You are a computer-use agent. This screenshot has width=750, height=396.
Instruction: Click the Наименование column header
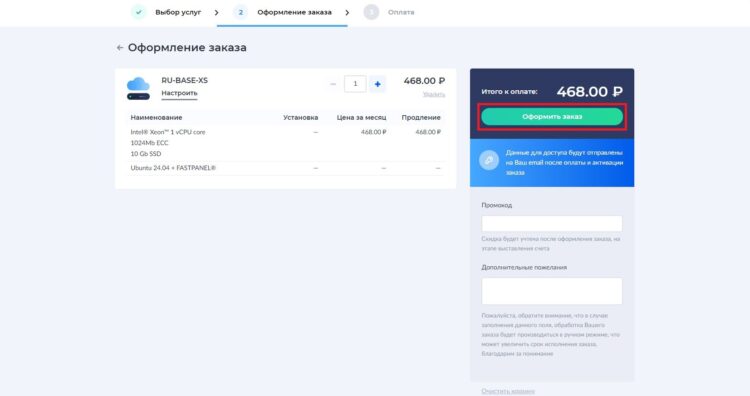(156, 118)
